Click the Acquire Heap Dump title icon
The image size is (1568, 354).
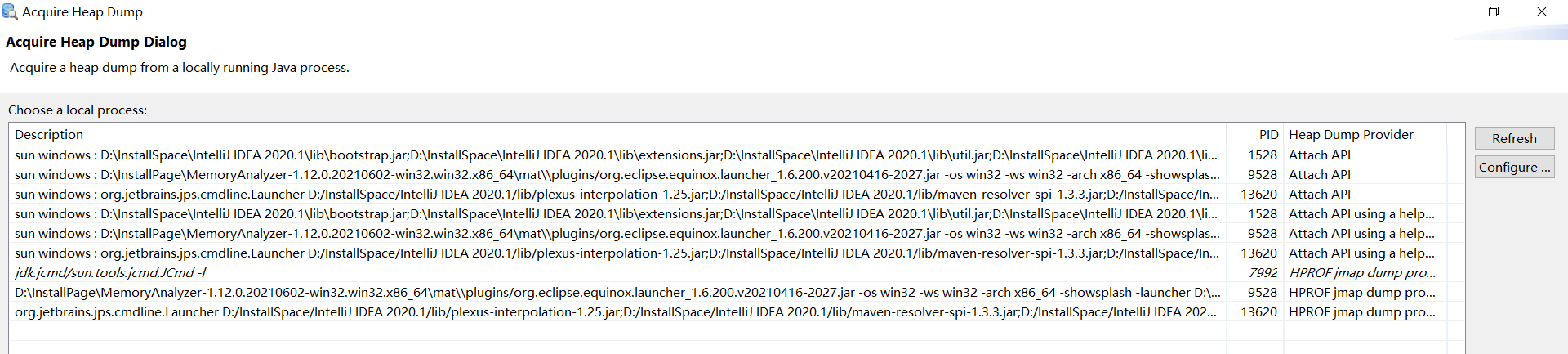(x=10, y=11)
